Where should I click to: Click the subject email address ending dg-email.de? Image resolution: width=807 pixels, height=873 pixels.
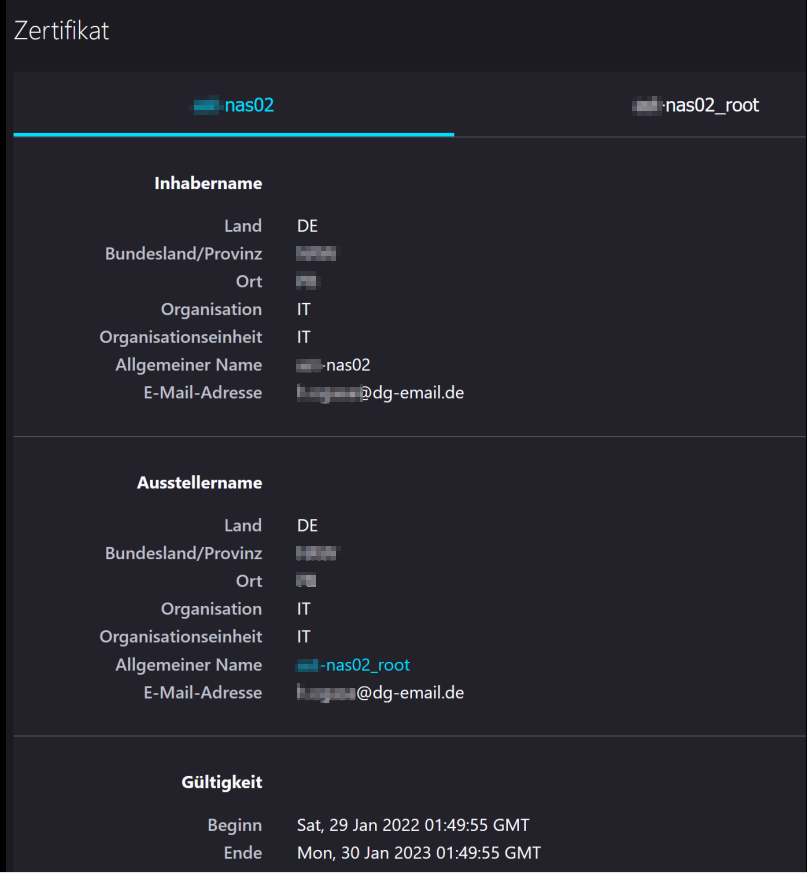click(x=380, y=392)
